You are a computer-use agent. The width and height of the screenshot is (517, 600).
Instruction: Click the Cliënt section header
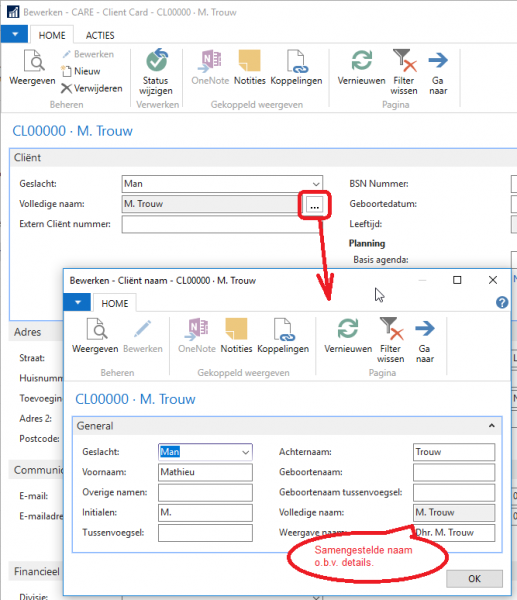(263, 158)
